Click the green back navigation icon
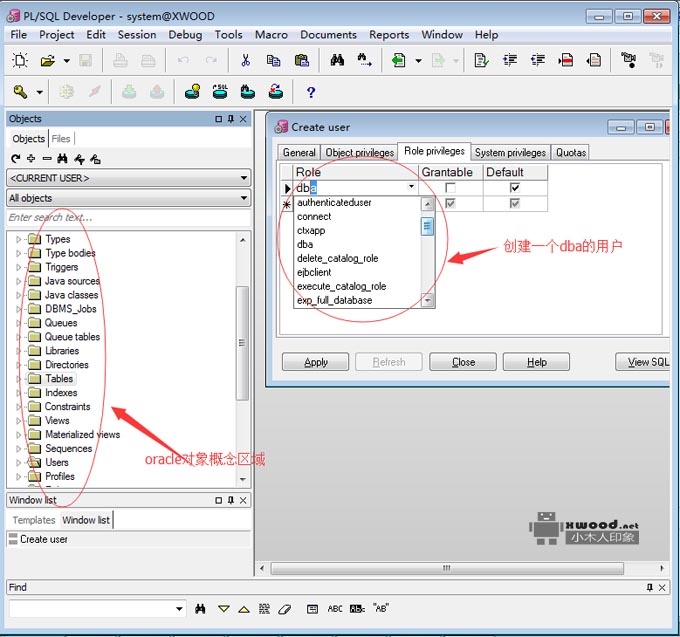Viewport: 680px width, 637px height. [398, 60]
